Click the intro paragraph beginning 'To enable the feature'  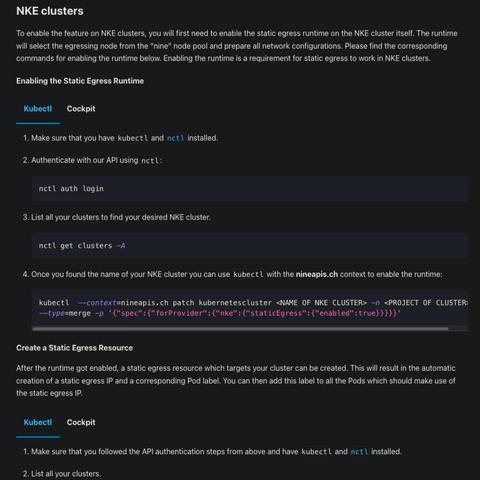237,46
